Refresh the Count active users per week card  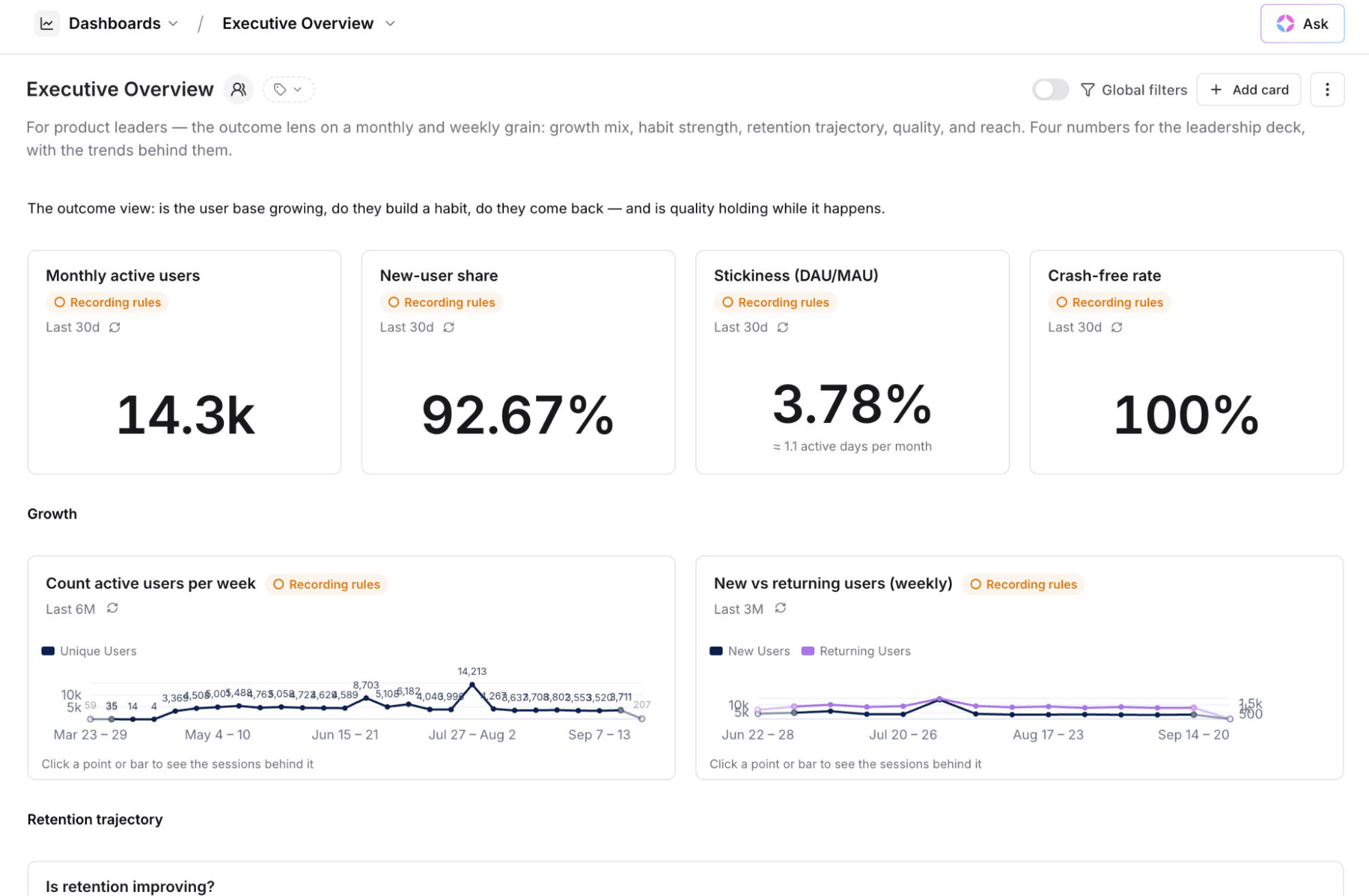click(113, 608)
